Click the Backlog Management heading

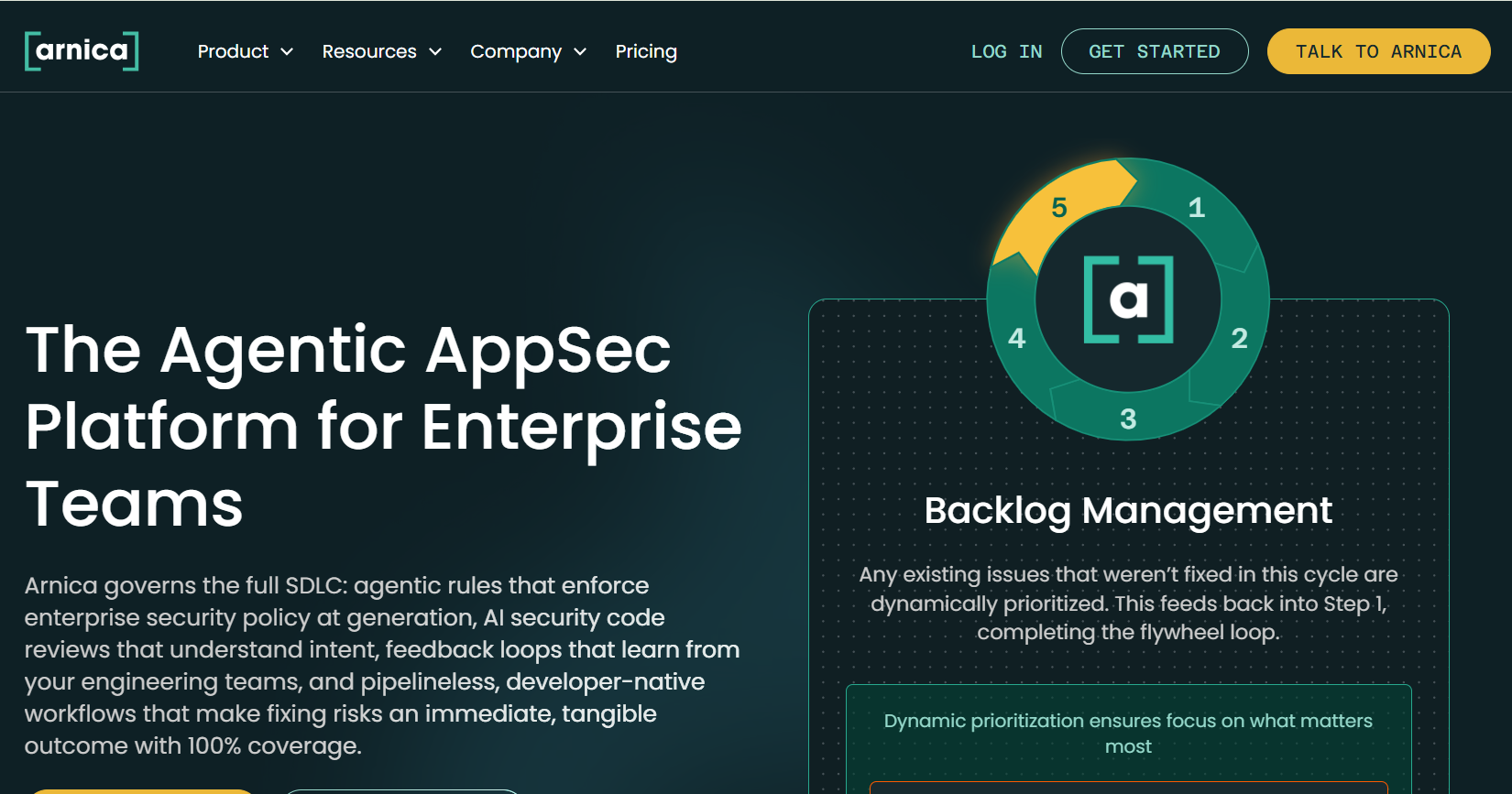[x=1128, y=510]
